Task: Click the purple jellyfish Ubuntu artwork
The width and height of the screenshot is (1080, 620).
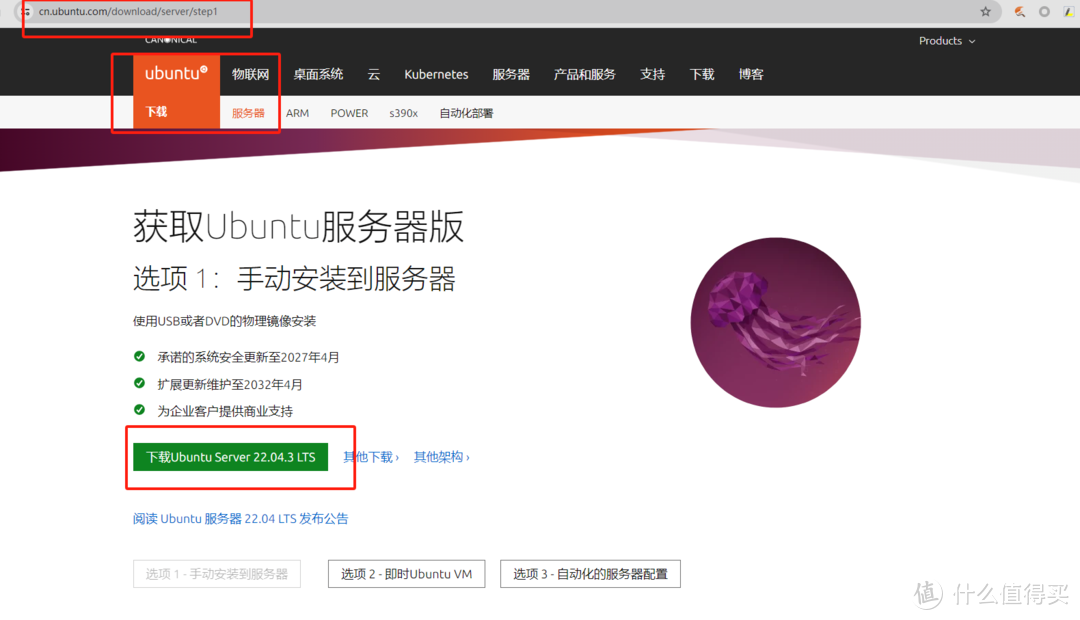Action: (x=775, y=322)
